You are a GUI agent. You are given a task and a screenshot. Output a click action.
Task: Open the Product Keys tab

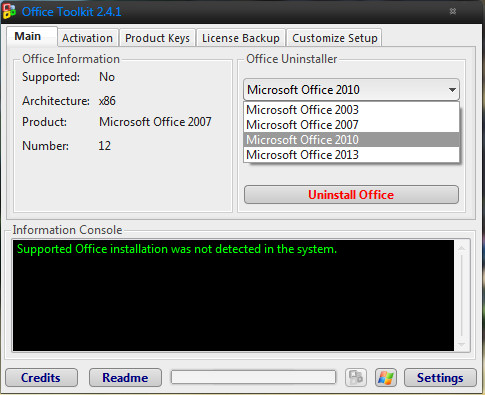click(x=157, y=38)
